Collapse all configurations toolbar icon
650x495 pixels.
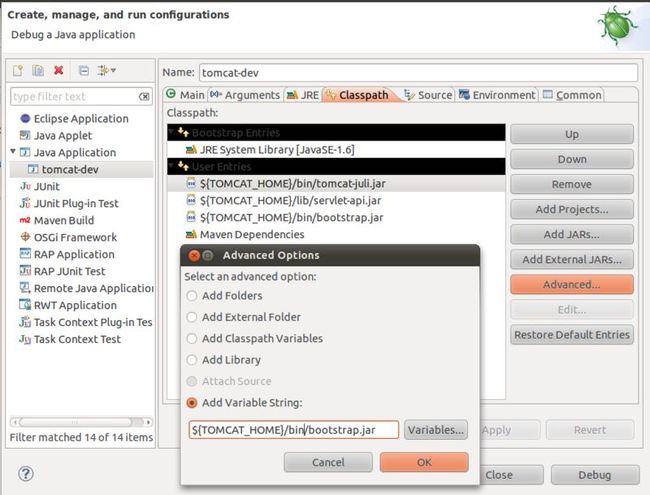pyautogui.click(x=83, y=70)
